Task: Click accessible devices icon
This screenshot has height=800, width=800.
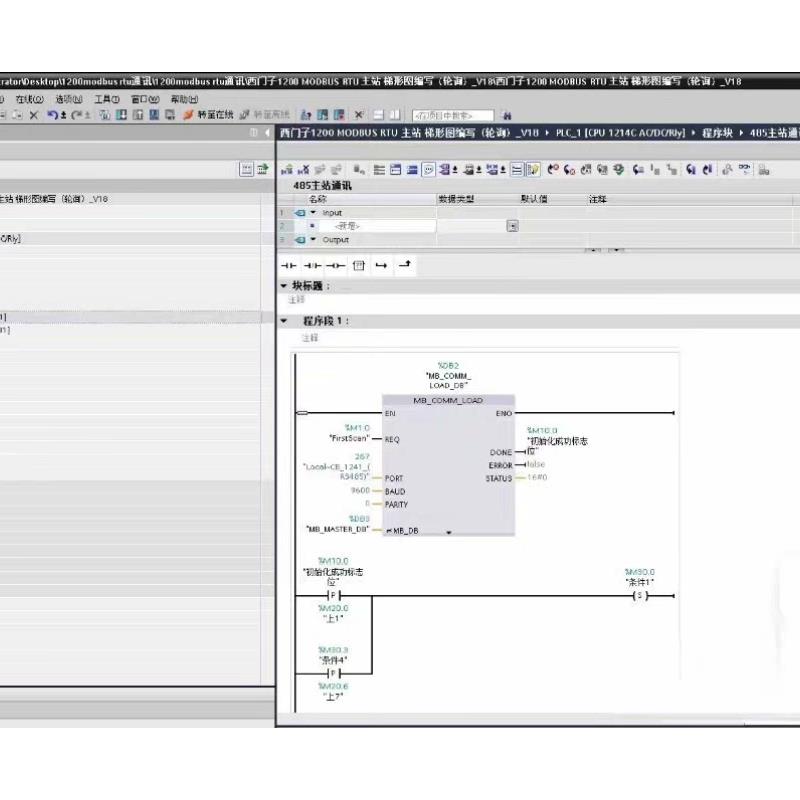Action: click(x=306, y=115)
